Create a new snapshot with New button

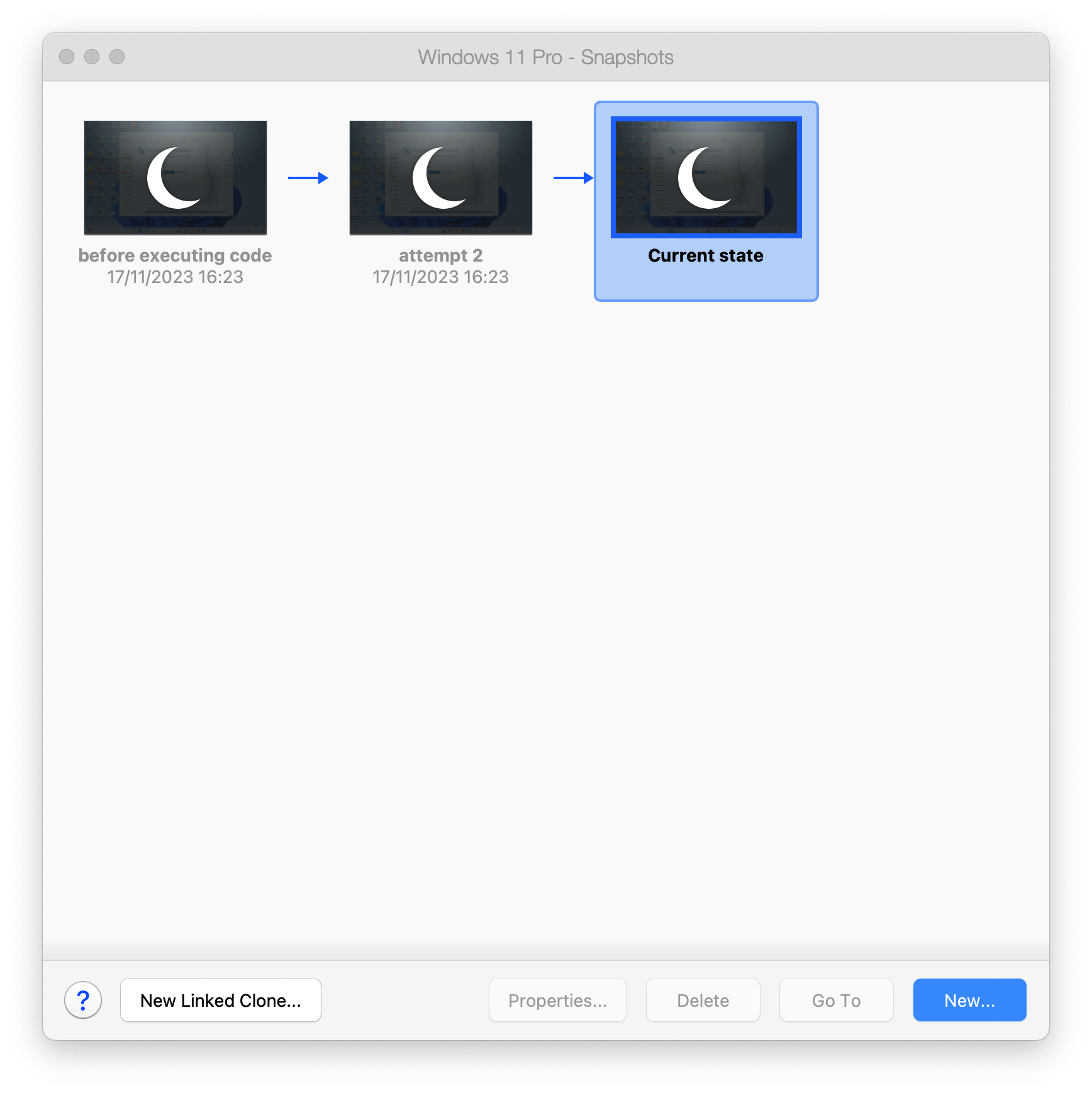(969, 1000)
